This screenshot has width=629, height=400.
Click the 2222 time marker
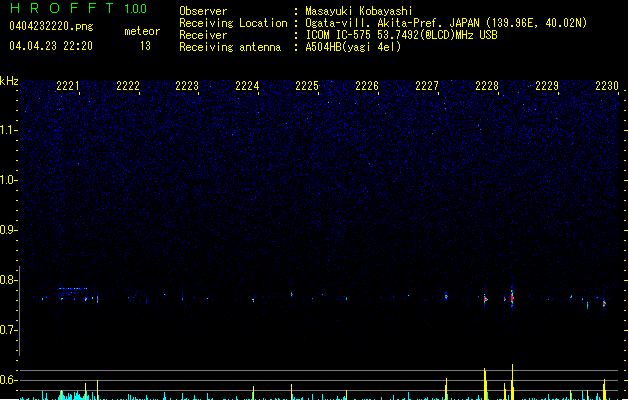tap(128, 86)
